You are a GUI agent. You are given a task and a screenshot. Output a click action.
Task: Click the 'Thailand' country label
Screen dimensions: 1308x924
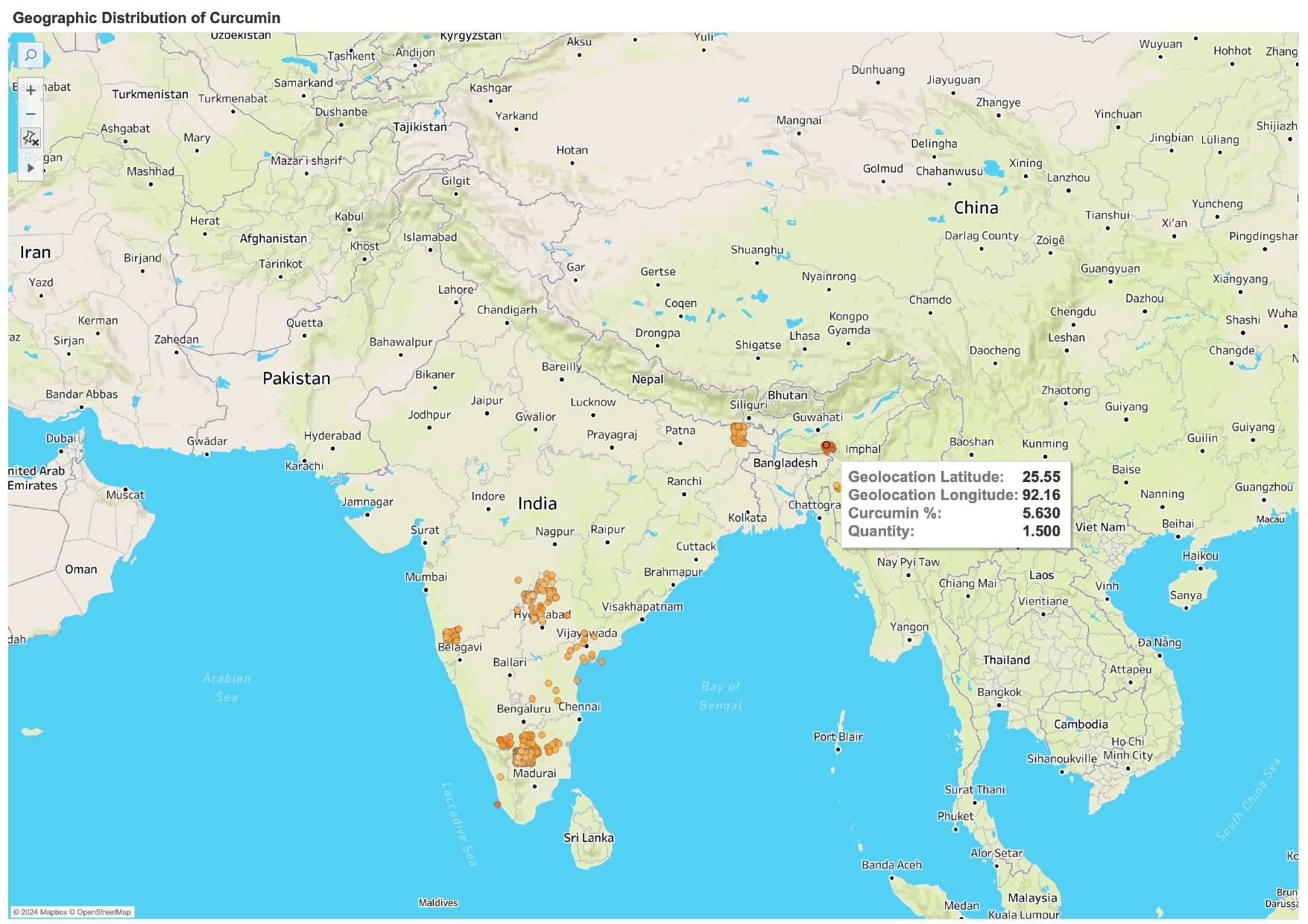pos(1006,660)
